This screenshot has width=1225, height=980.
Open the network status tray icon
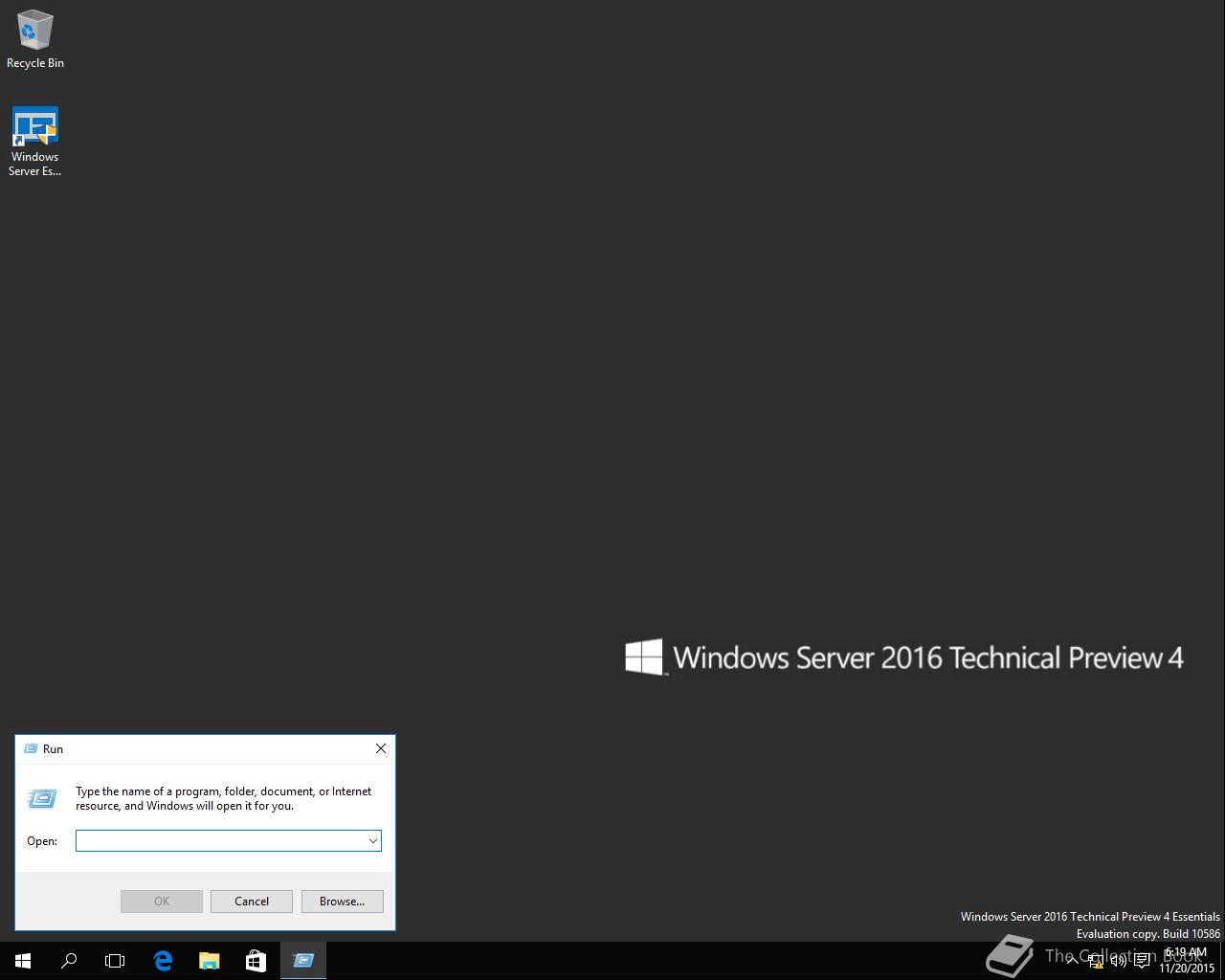(x=1096, y=961)
